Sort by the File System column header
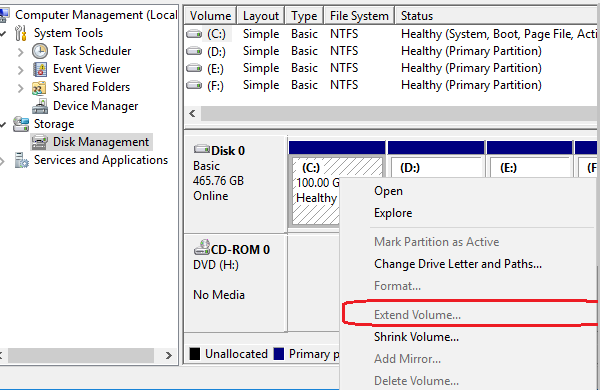Screen dimensions: 600x390 coord(359,16)
